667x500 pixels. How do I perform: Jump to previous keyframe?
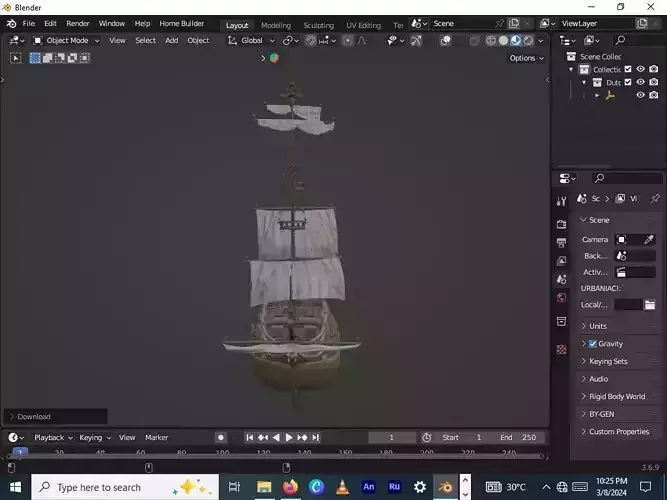(x=263, y=437)
